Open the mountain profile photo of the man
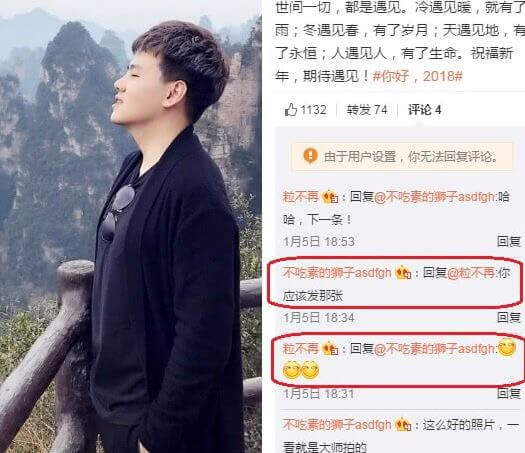The image size is (525, 453). click(x=131, y=226)
